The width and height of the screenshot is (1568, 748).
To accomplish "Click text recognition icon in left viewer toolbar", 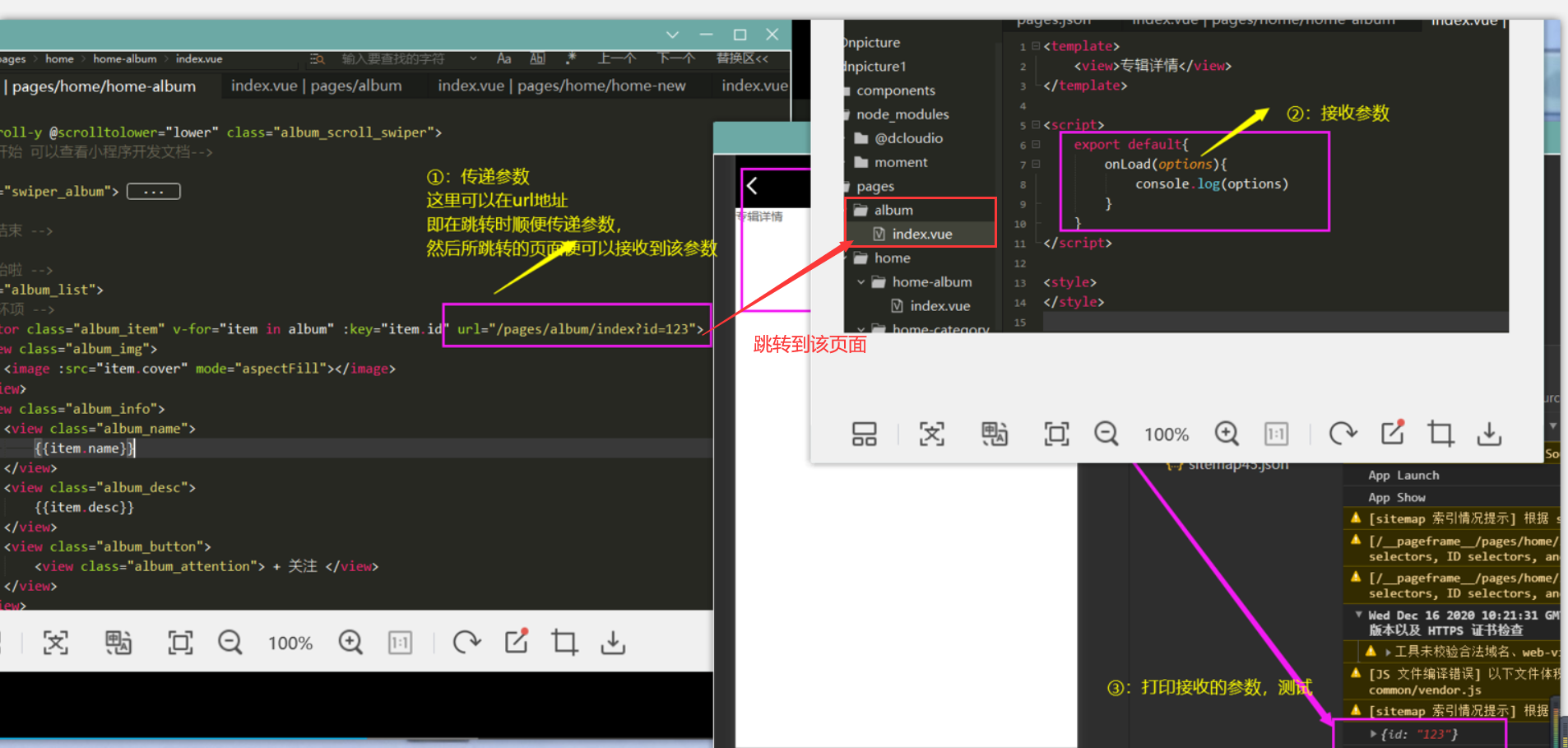I will 56,643.
